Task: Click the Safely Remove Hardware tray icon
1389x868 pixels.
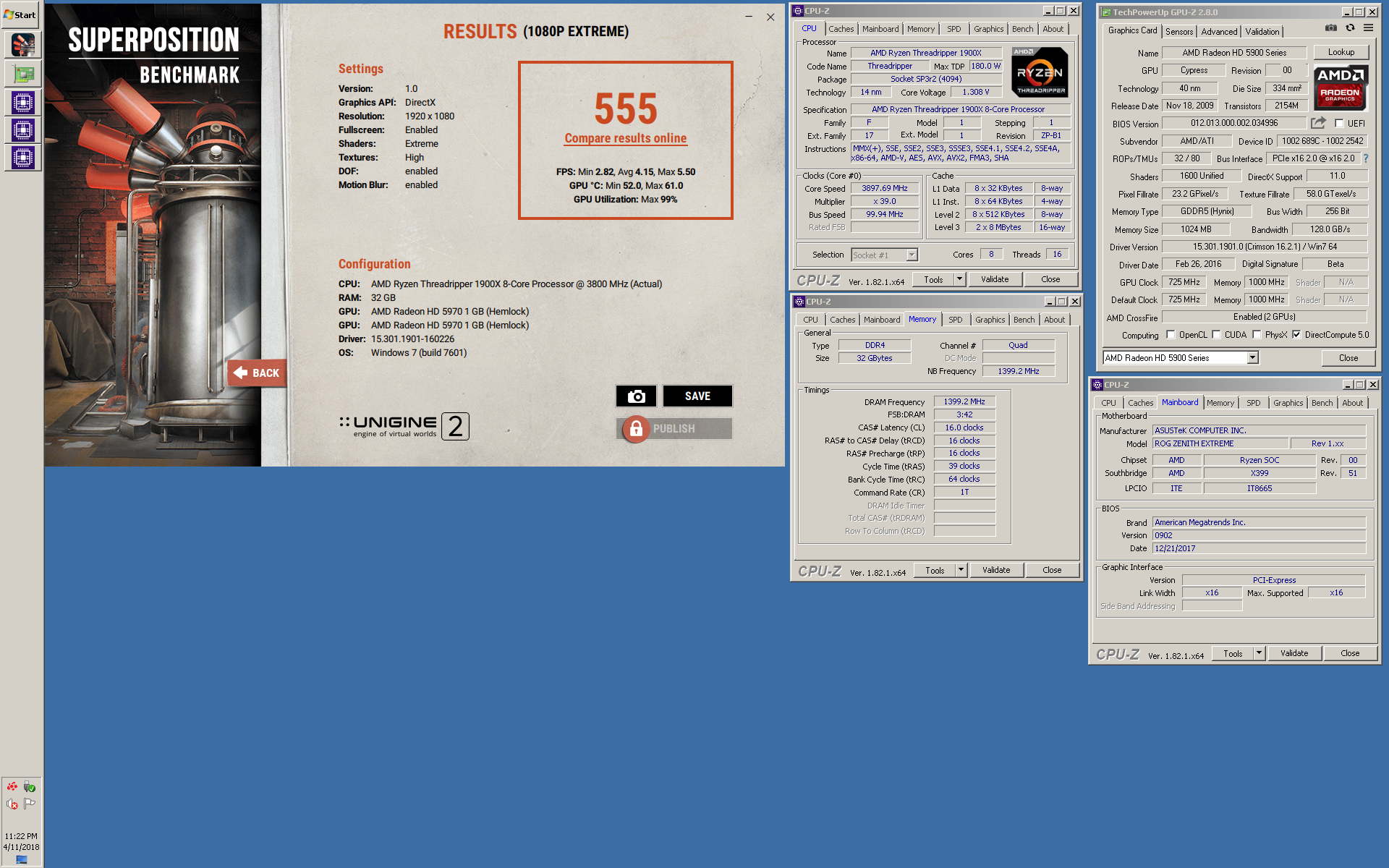Action: click(x=30, y=786)
